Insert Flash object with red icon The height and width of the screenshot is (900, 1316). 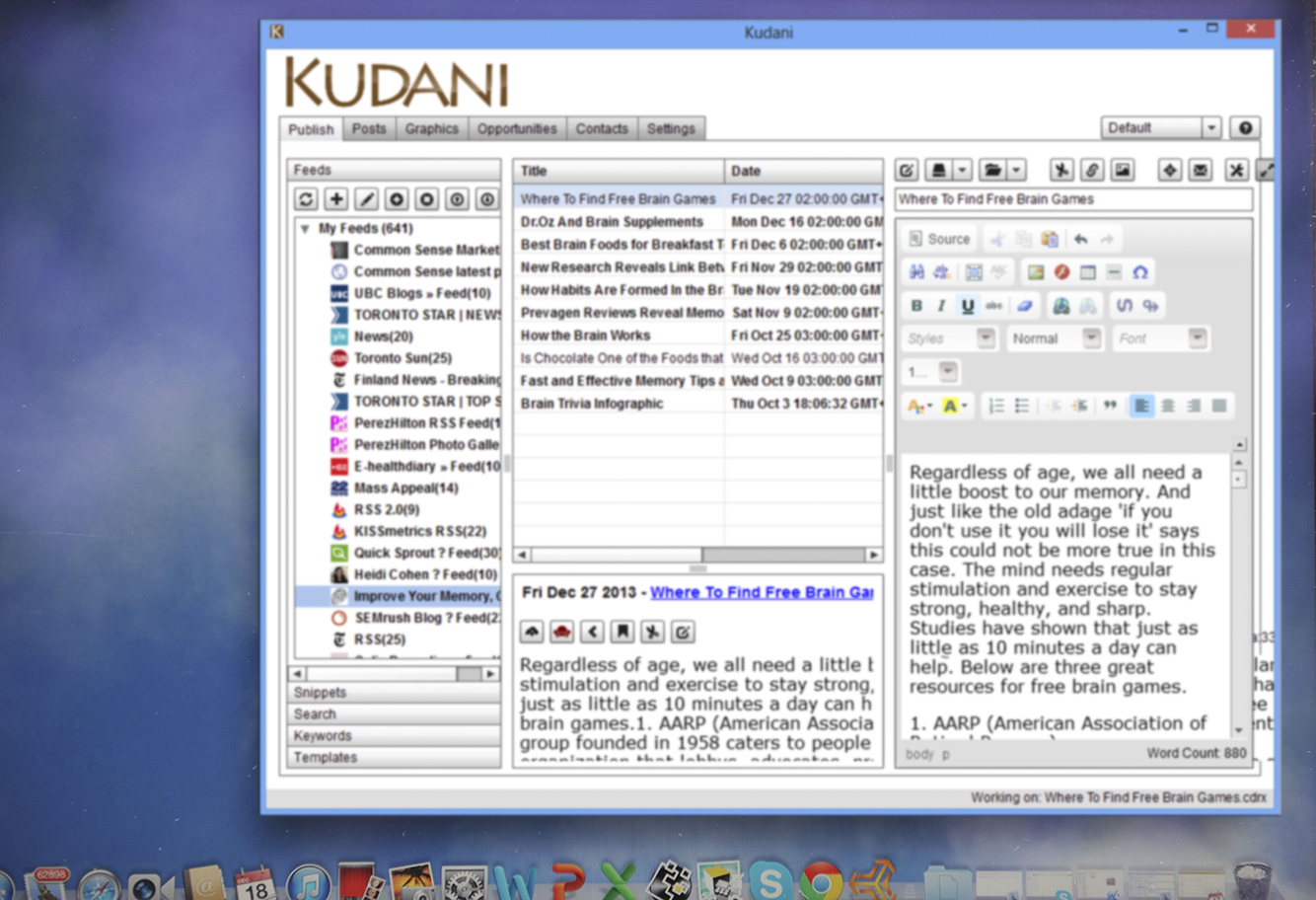1061,272
